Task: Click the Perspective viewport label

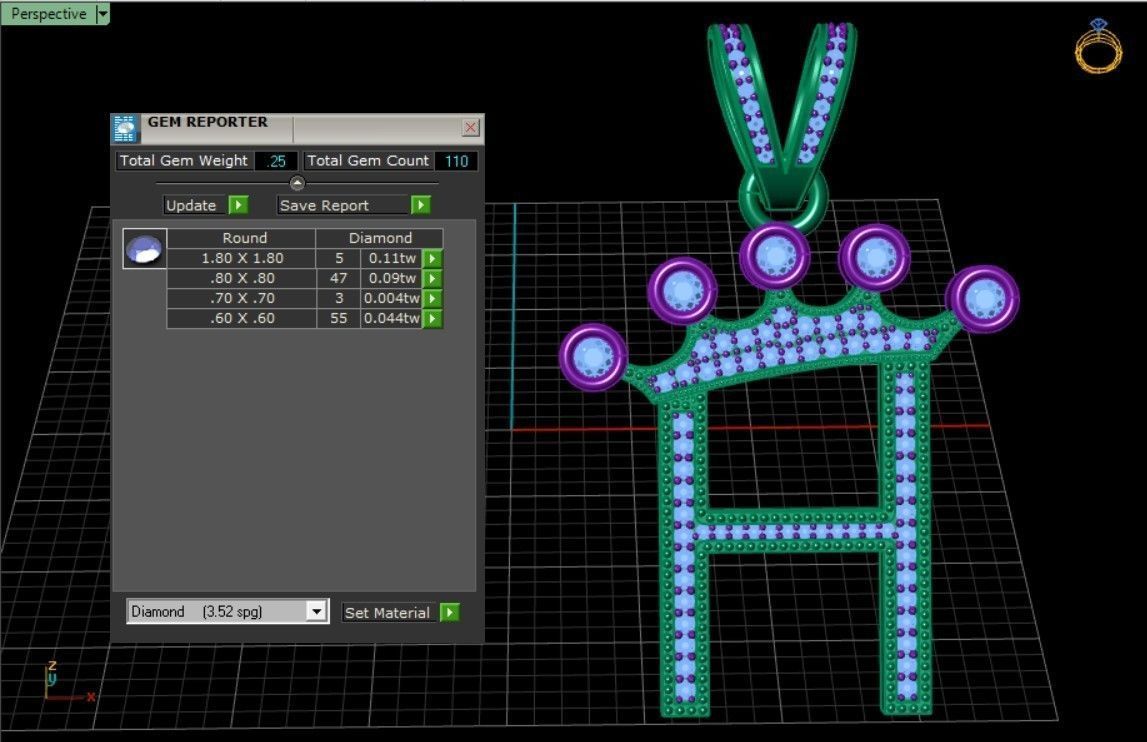Action: [48, 14]
